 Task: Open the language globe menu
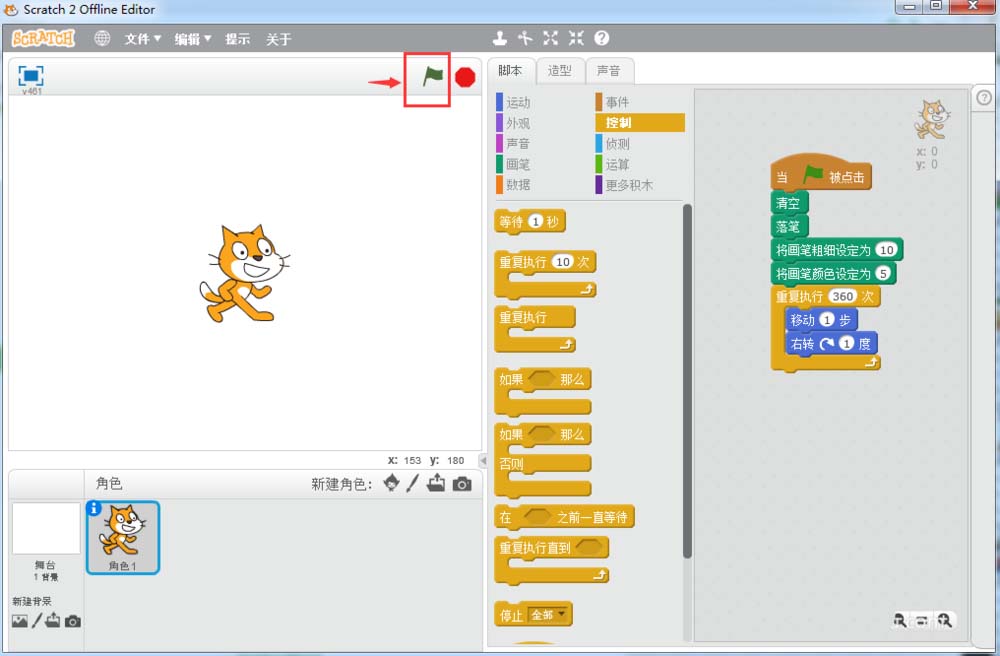[102, 38]
